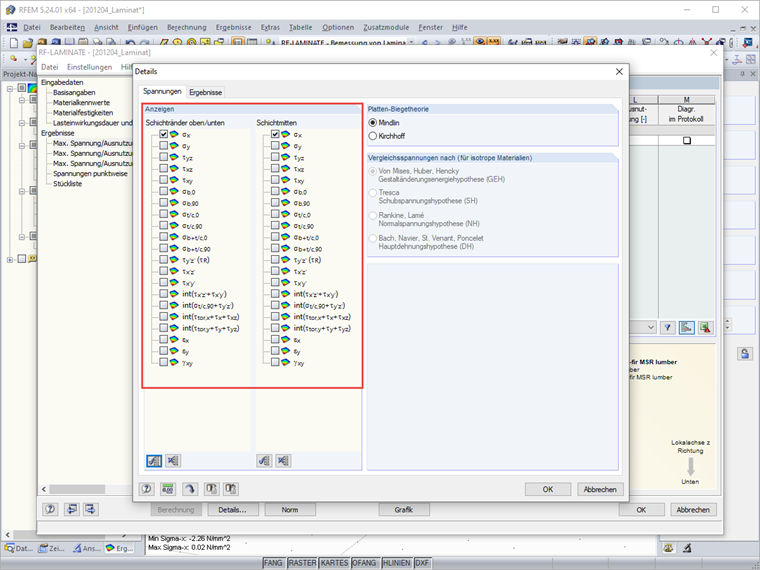Click reset to default arrow icon in Details
Screen dimensions: 760x570
(190, 489)
